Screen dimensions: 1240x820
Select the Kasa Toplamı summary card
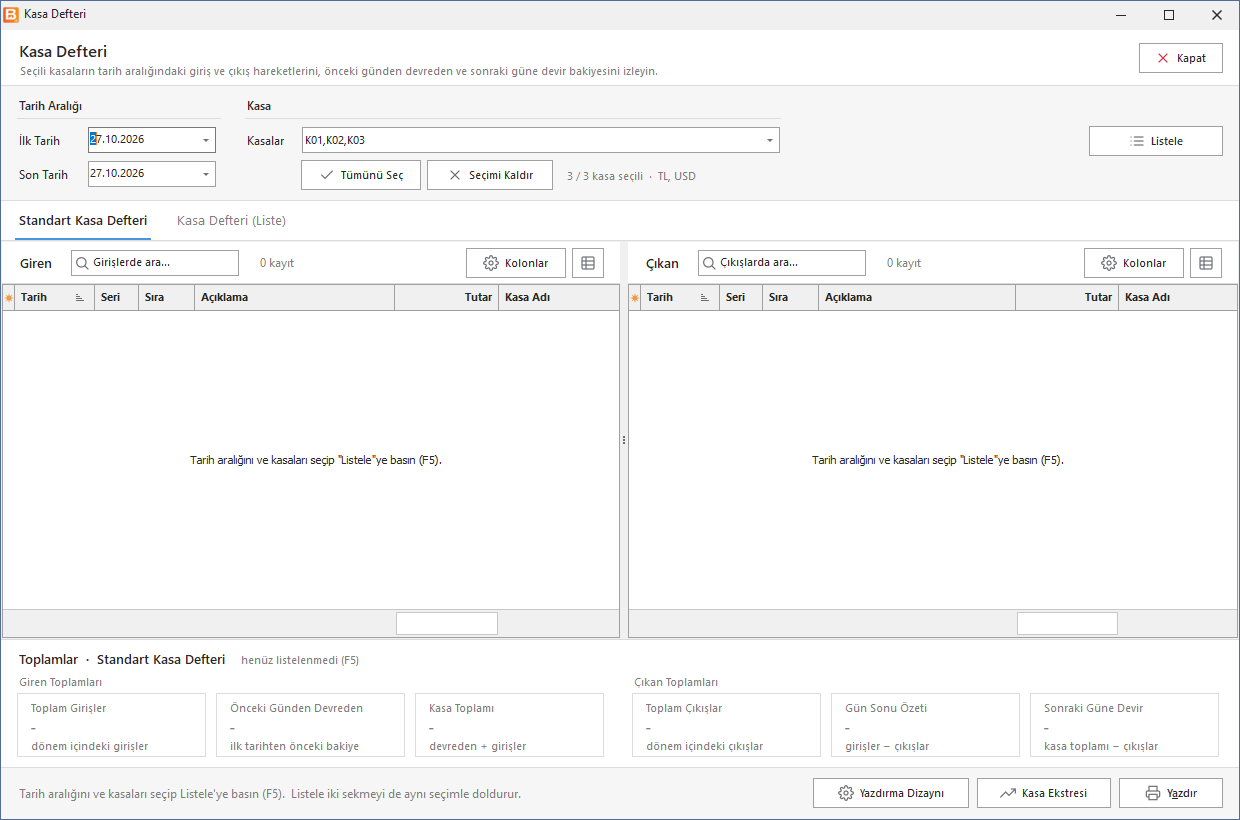point(509,725)
